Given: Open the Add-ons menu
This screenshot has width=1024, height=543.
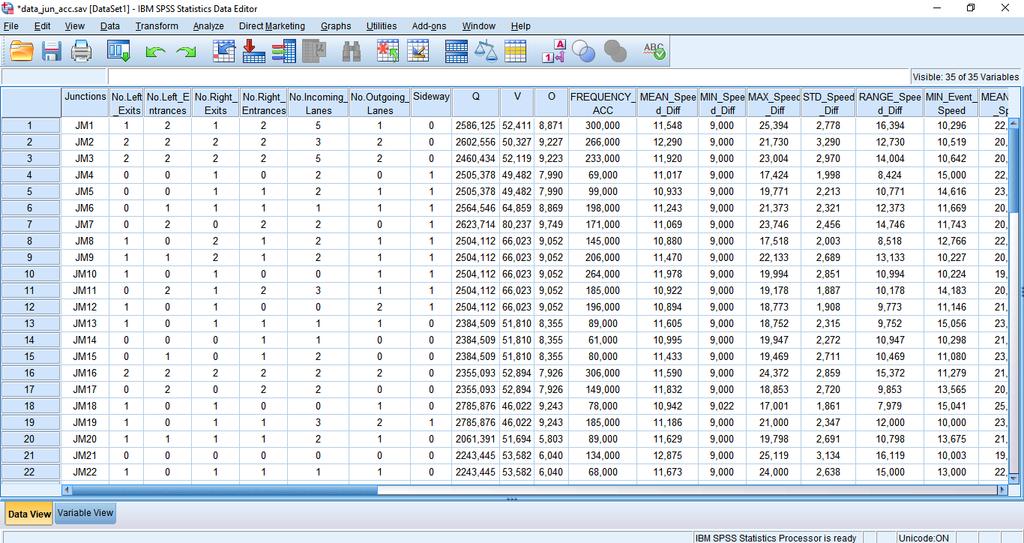Looking at the screenshot, I should click(429, 26).
